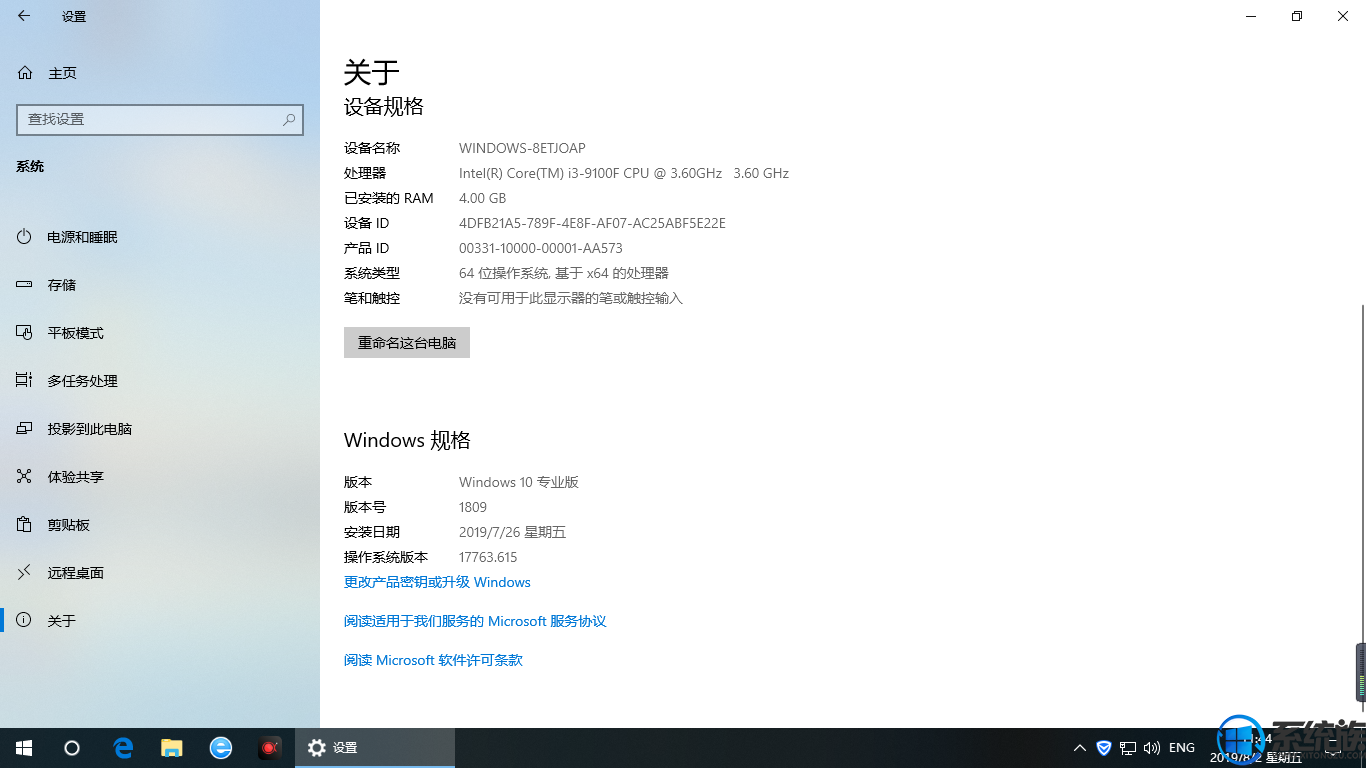The height and width of the screenshot is (768, 1366).
Task: Open 更改产品密钥或升级 Windows link
Action: [x=437, y=582]
